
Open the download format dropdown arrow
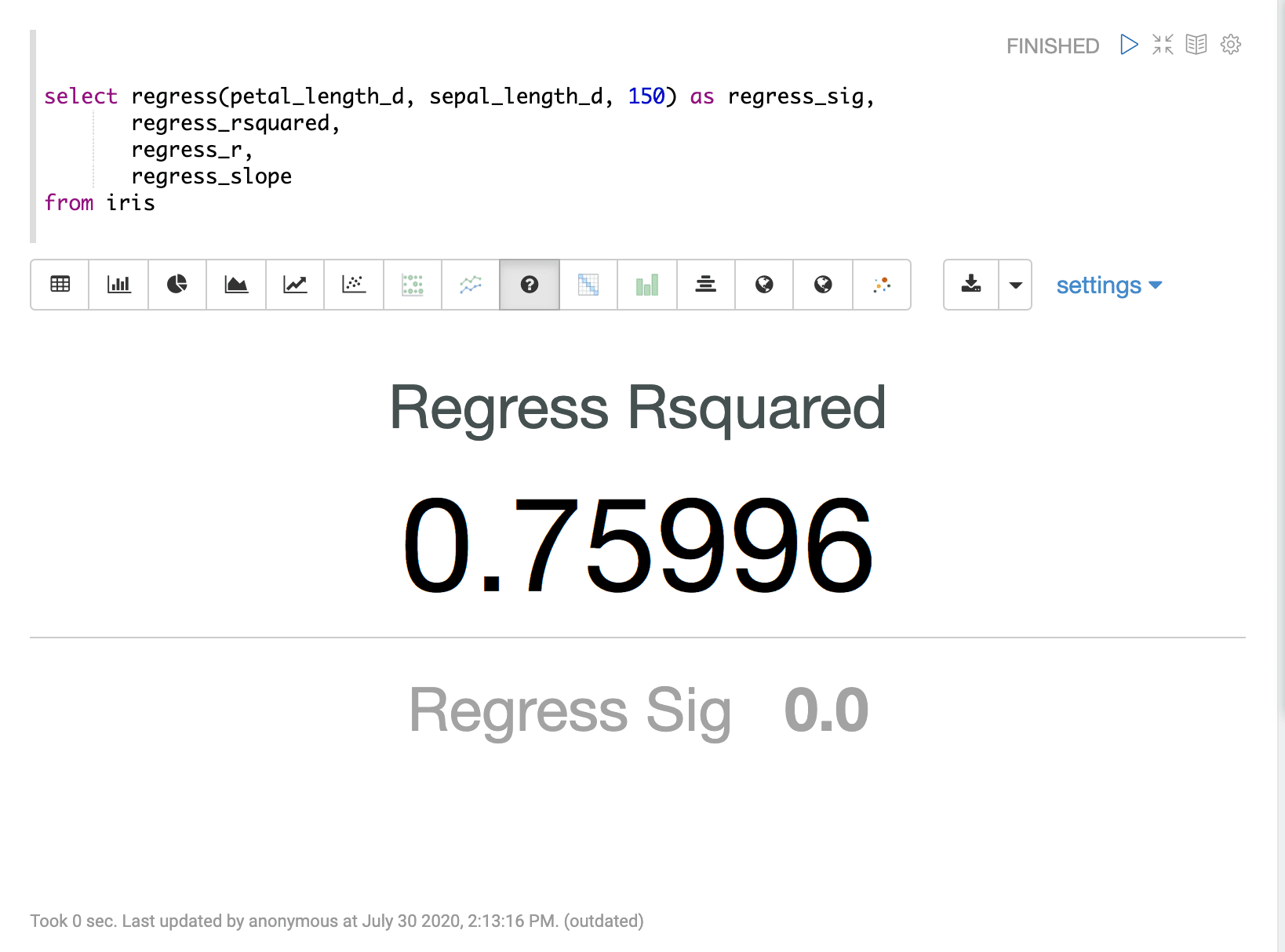1015,285
